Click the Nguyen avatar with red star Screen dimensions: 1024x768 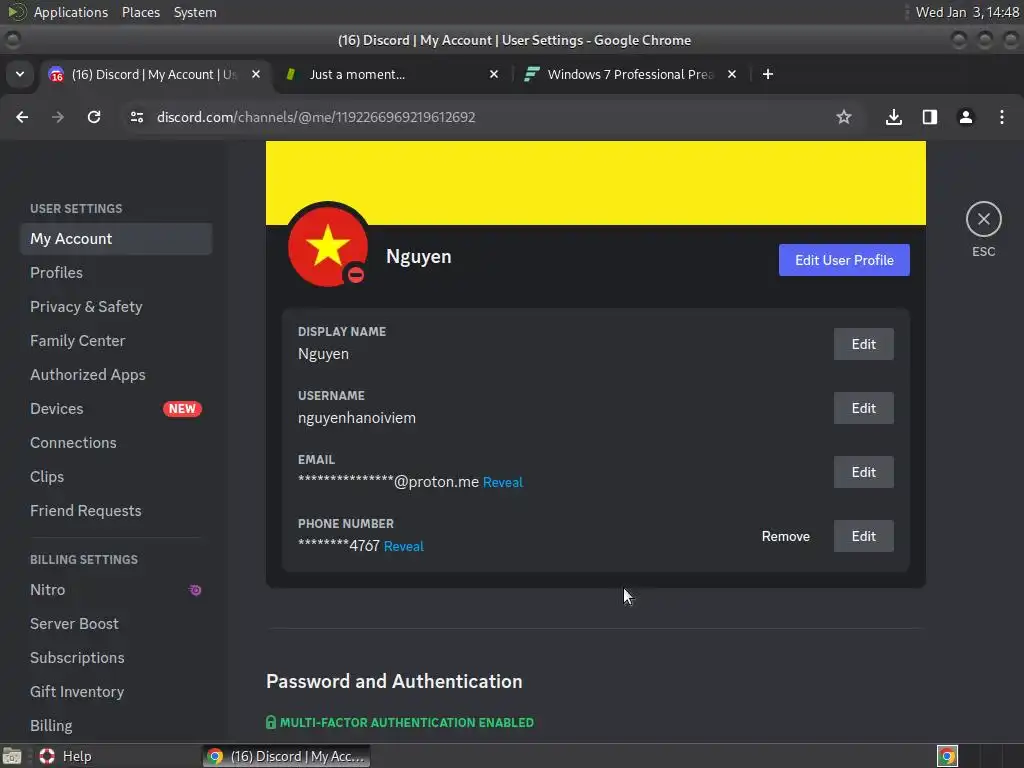coord(328,246)
